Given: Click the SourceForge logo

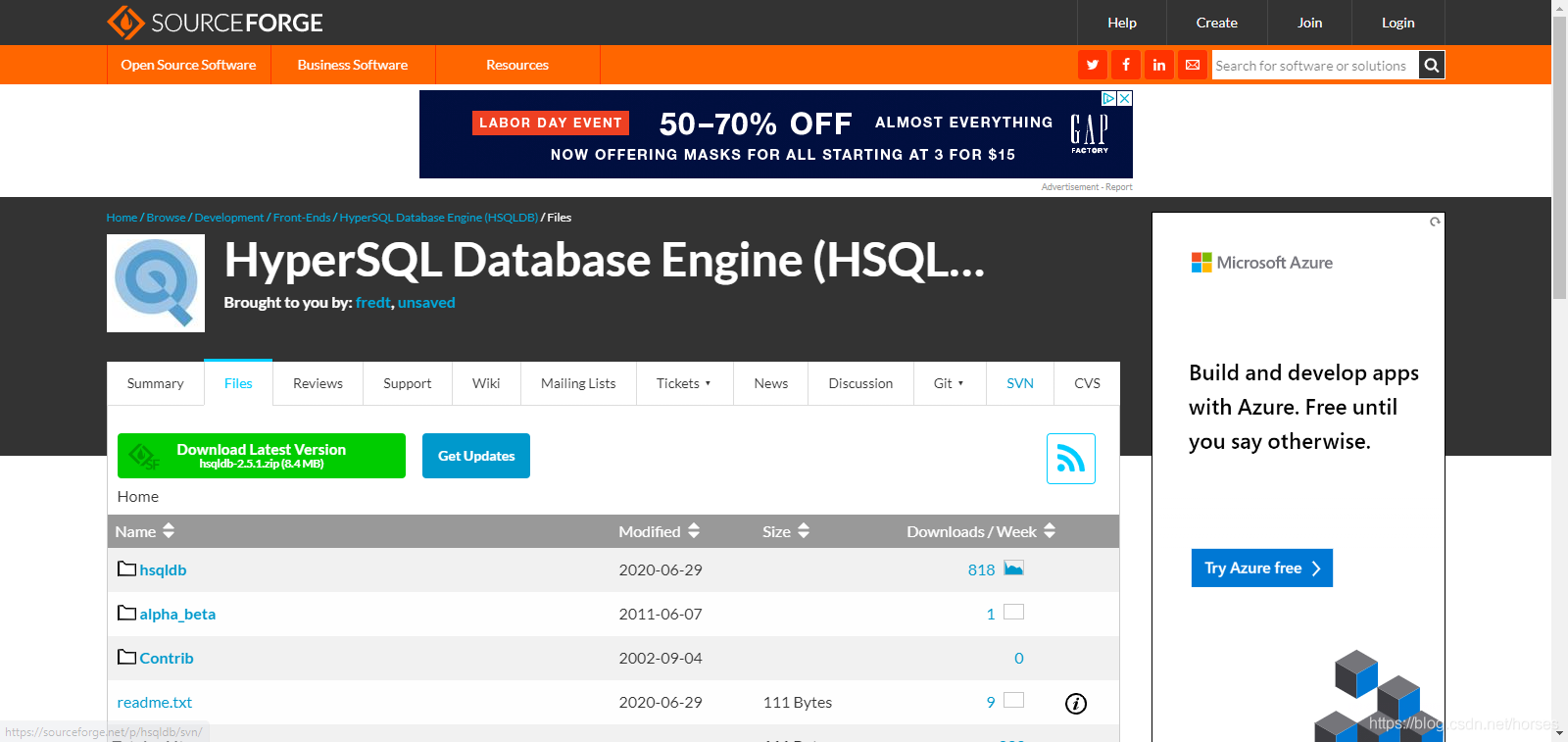Looking at the screenshot, I should (x=215, y=22).
